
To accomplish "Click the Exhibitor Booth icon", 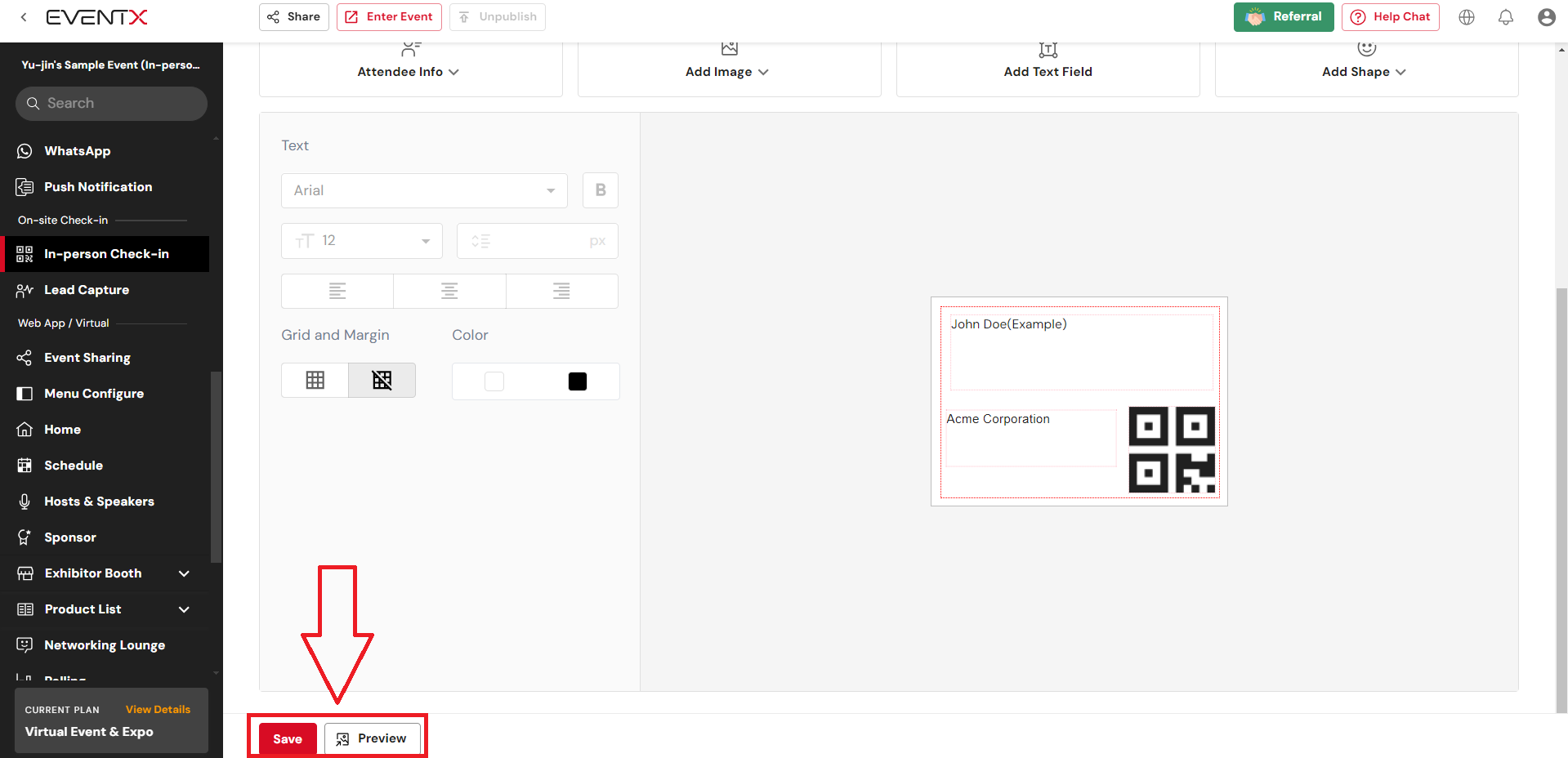I will pyautogui.click(x=25, y=573).
